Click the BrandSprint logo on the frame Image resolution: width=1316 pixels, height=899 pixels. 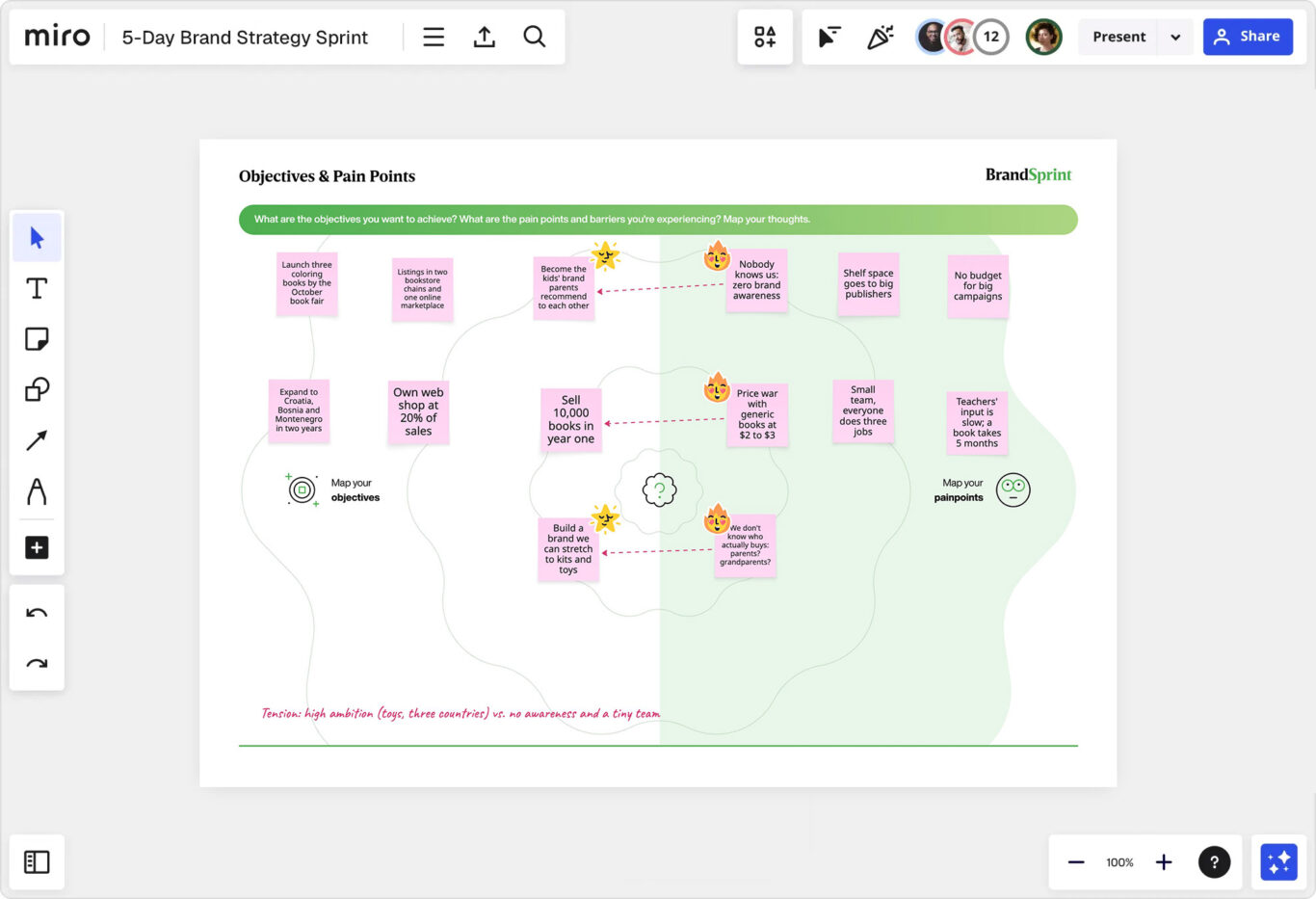(1028, 174)
